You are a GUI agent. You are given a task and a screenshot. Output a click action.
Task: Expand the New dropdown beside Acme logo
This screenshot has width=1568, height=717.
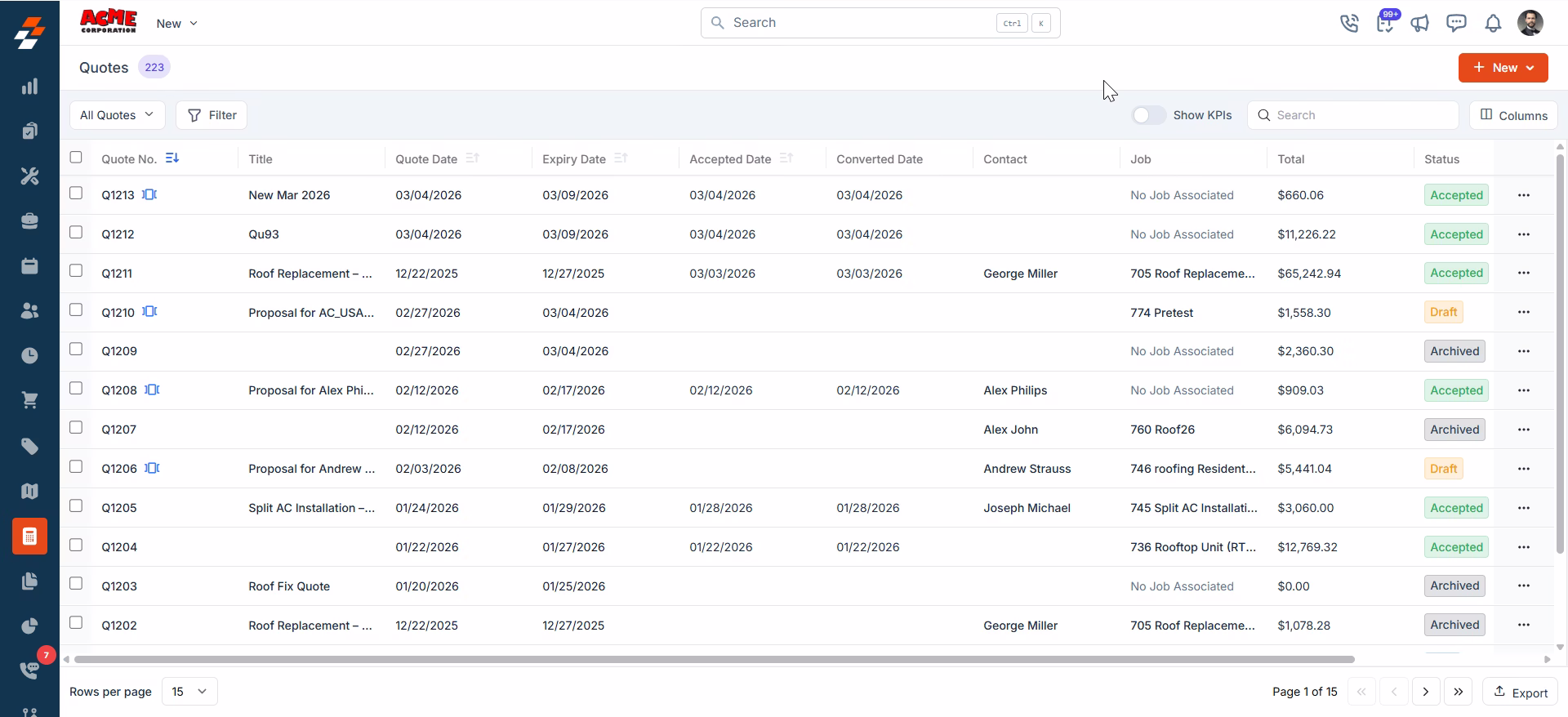[x=176, y=24]
